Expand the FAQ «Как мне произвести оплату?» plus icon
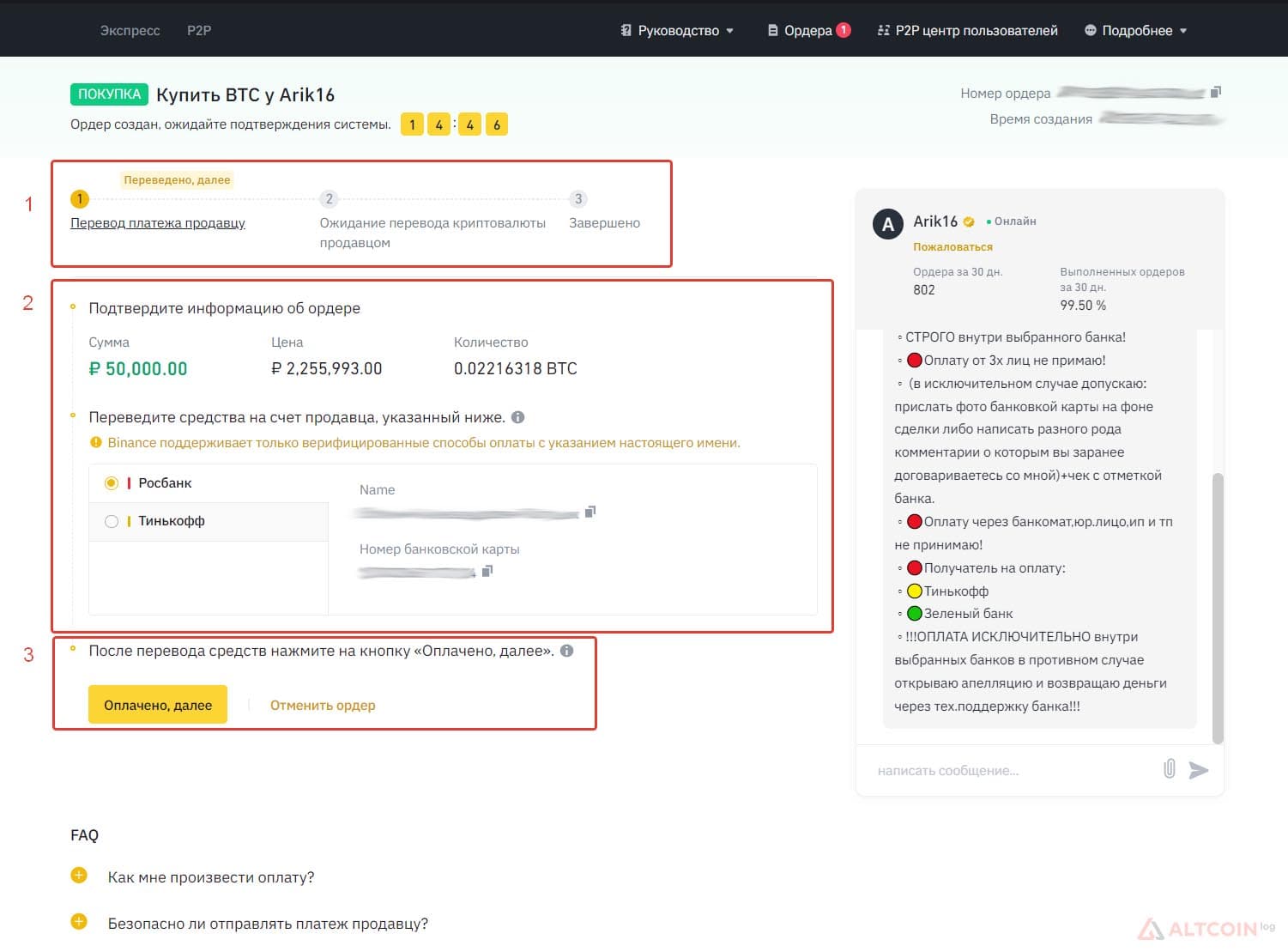This screenshot has height=952, width=1288. click(x=79, y=876)
